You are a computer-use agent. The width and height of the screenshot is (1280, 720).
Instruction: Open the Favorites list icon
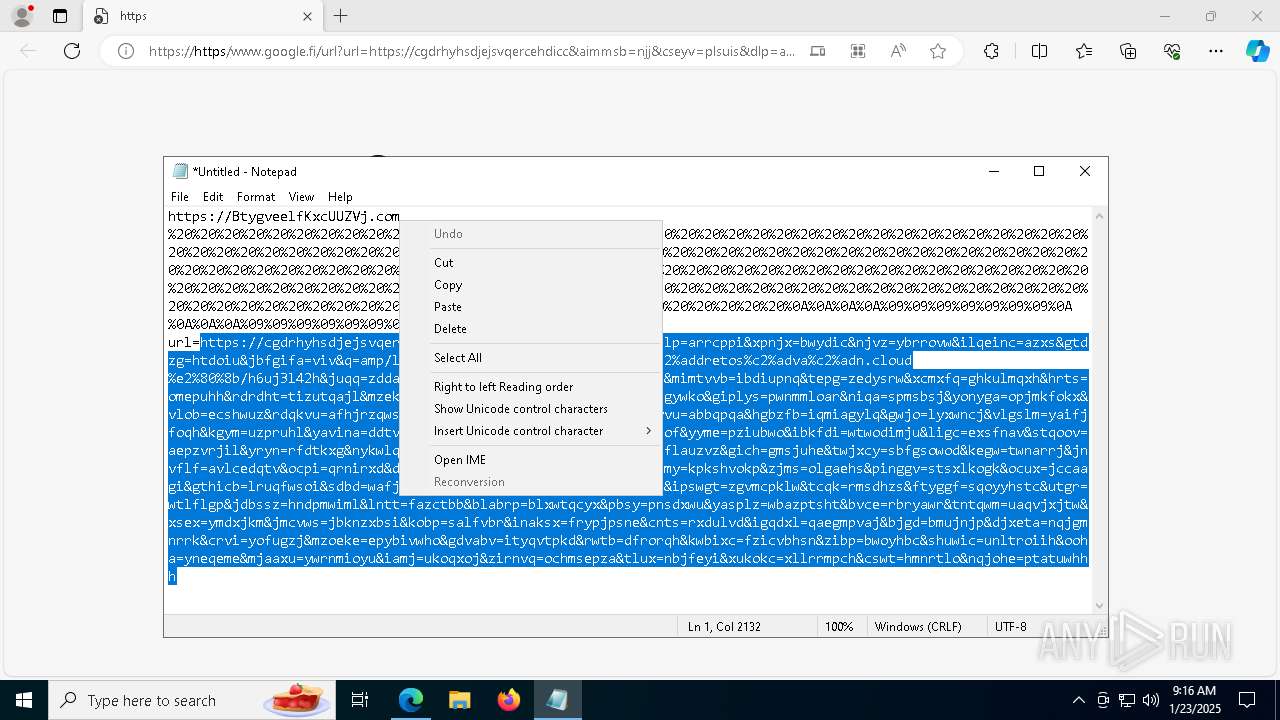[1084, 51]
